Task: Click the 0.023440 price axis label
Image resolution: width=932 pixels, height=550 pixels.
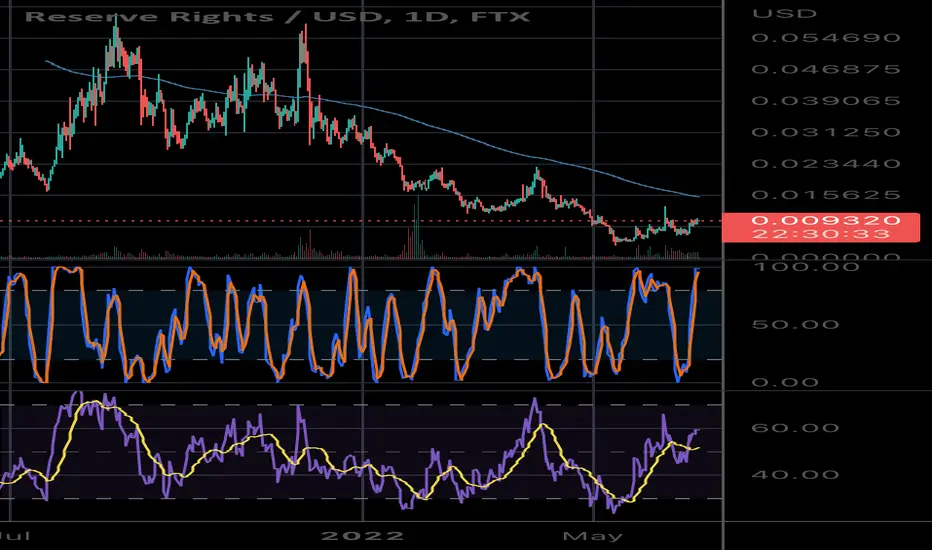Action: point(826,164)
